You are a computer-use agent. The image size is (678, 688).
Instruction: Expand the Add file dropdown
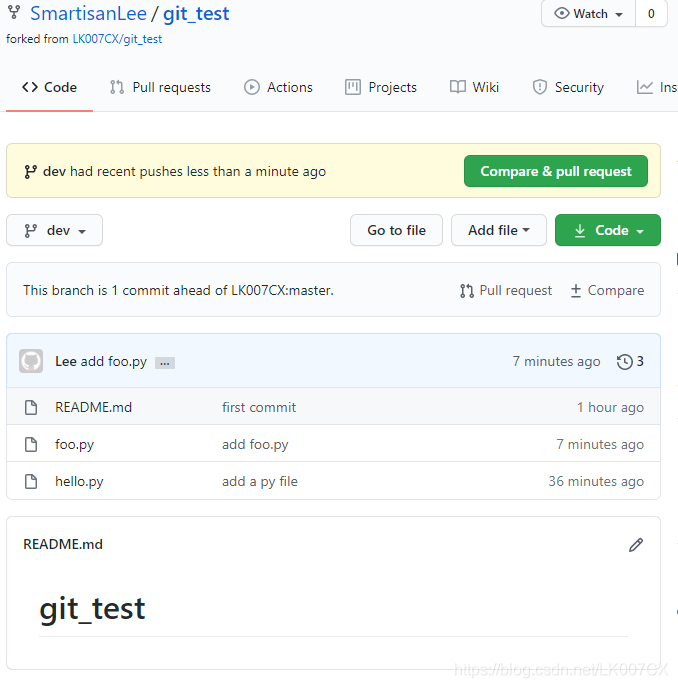point(498,230)
